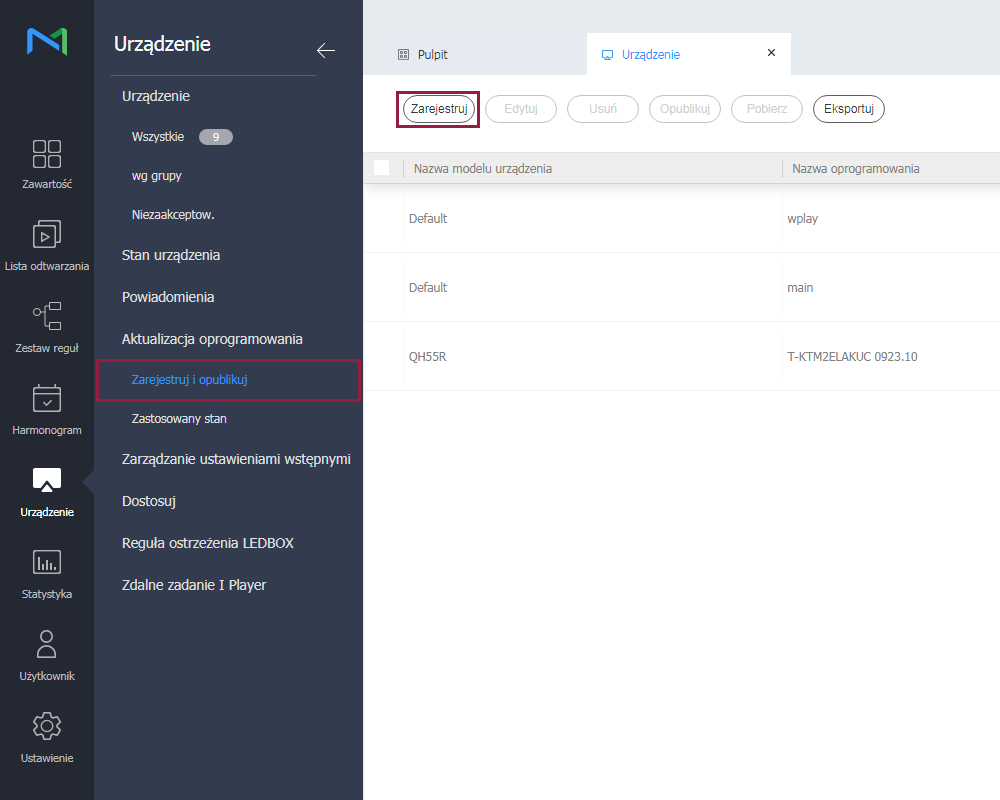Open the Harmonogram schedule section

click(47, 409)
